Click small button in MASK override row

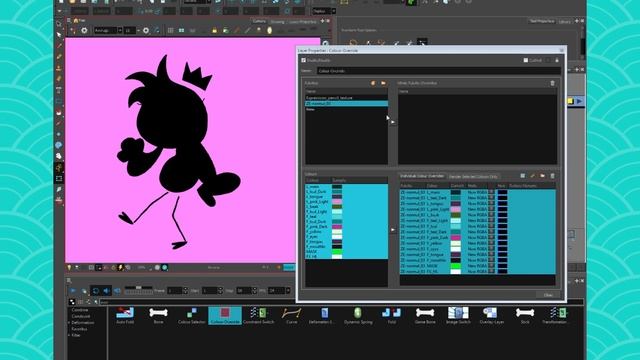tap(491, 266)
